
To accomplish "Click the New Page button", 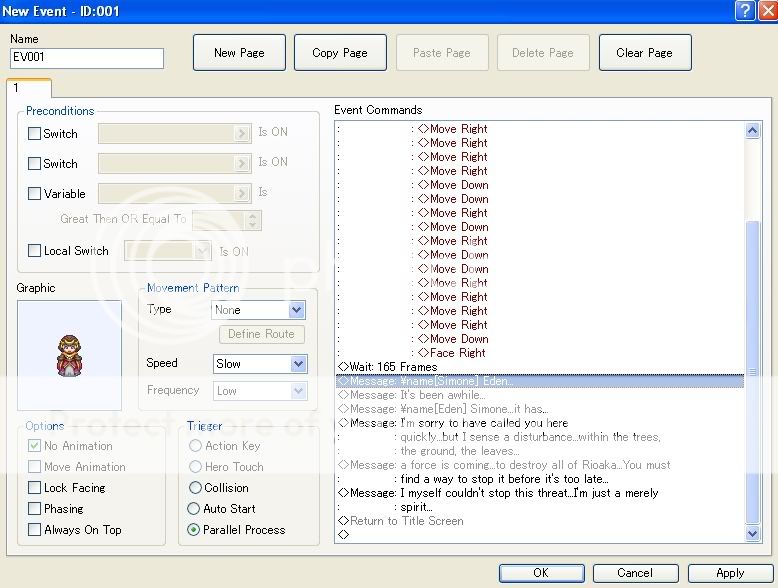I will 239,53.
